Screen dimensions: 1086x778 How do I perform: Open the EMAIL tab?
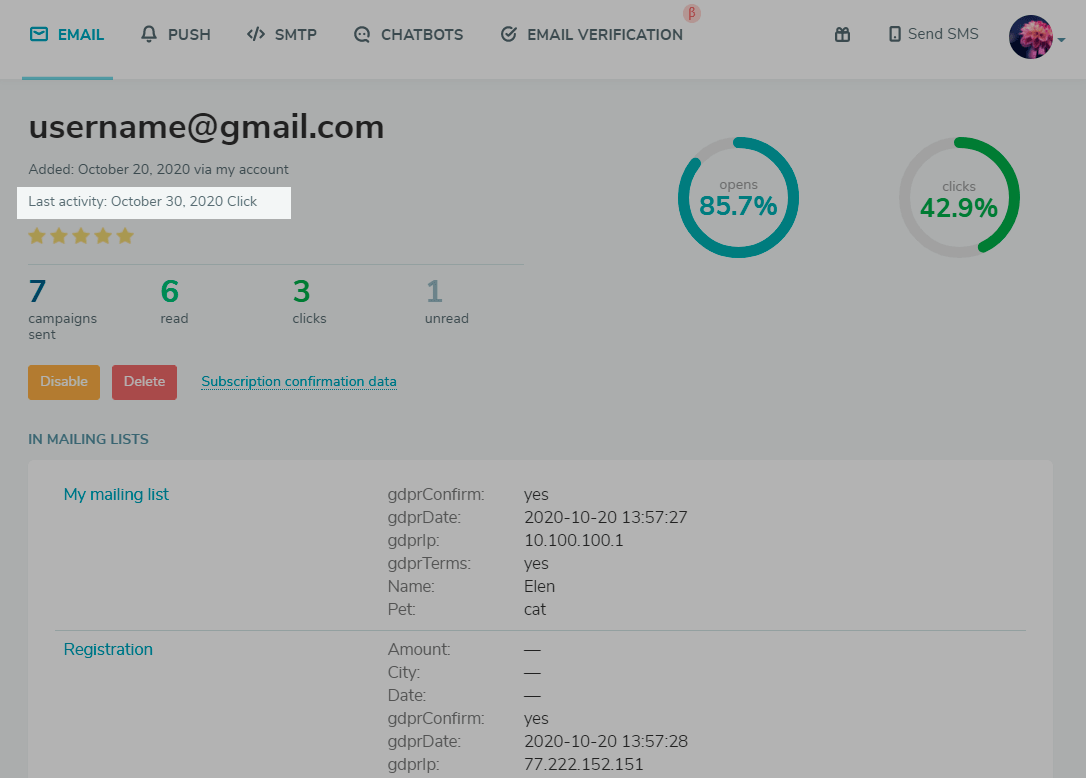(x=67, y=35)
